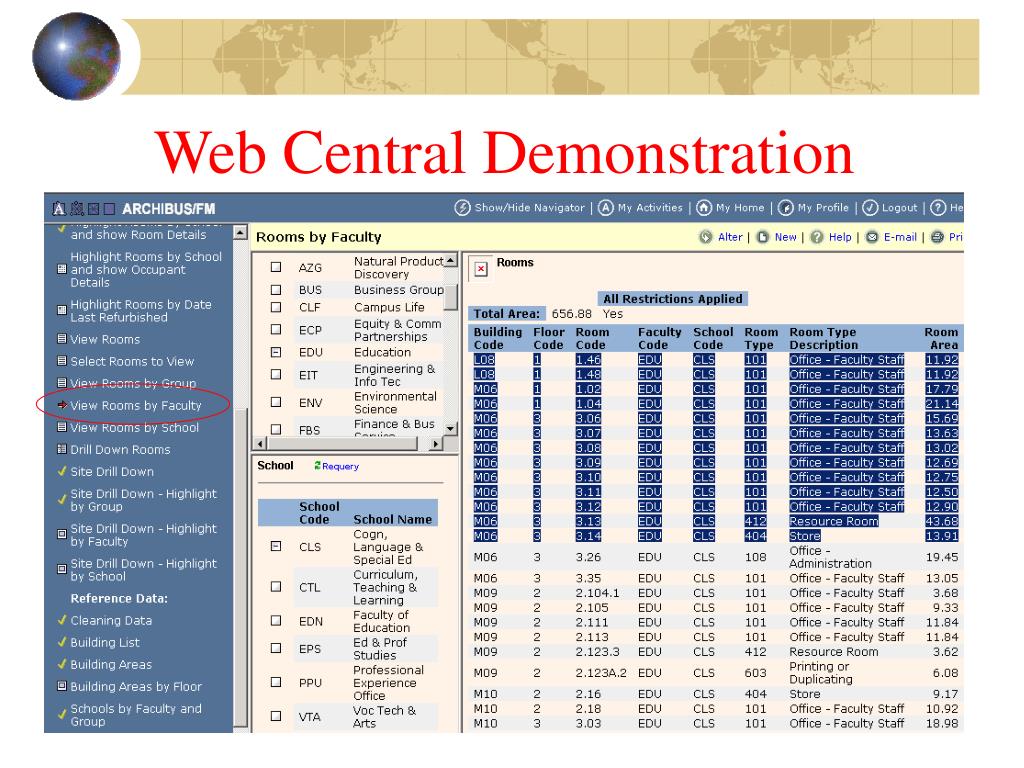The image size is (1024, 768).
Task: Check the CLF Campus Life checkbox
Action: coord(276,307)
